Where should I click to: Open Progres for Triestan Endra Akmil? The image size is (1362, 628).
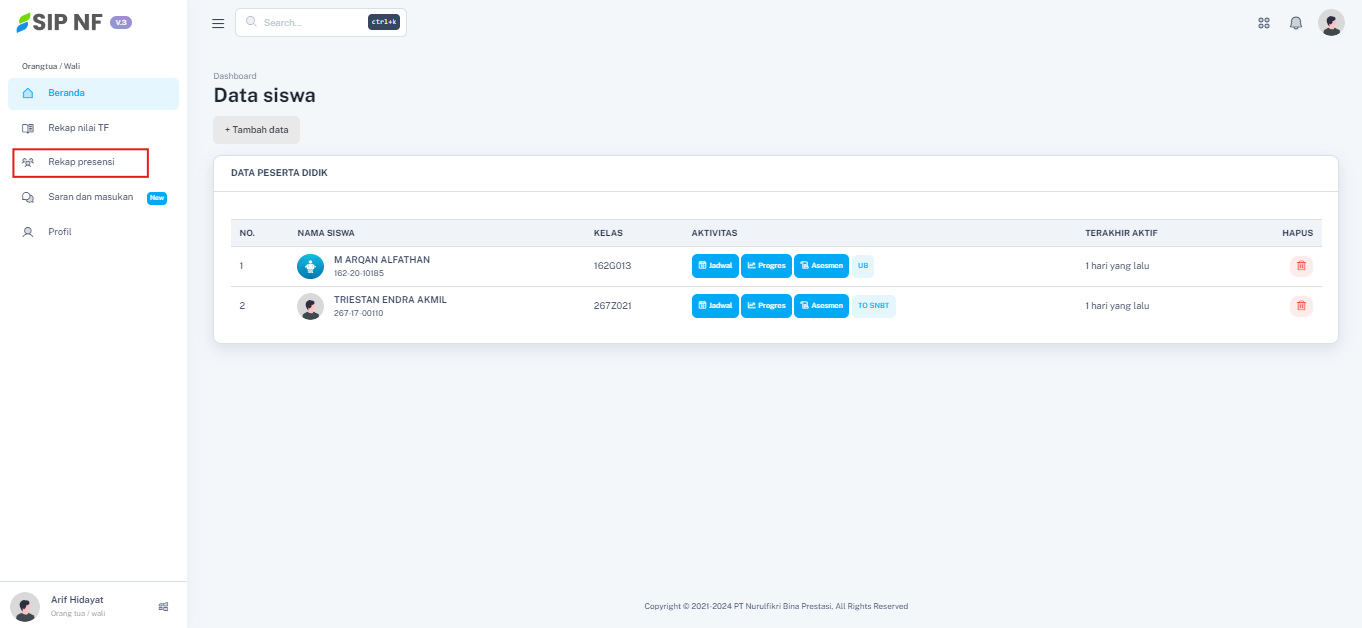766,306
